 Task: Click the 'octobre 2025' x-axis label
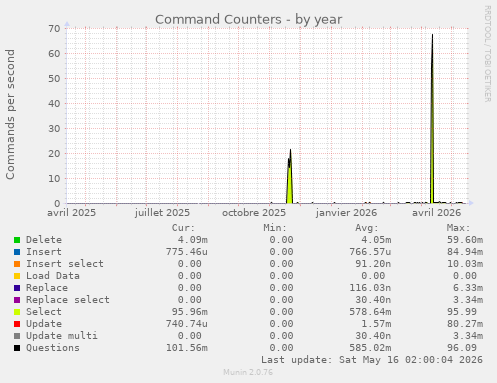click(x=254, y=213)
